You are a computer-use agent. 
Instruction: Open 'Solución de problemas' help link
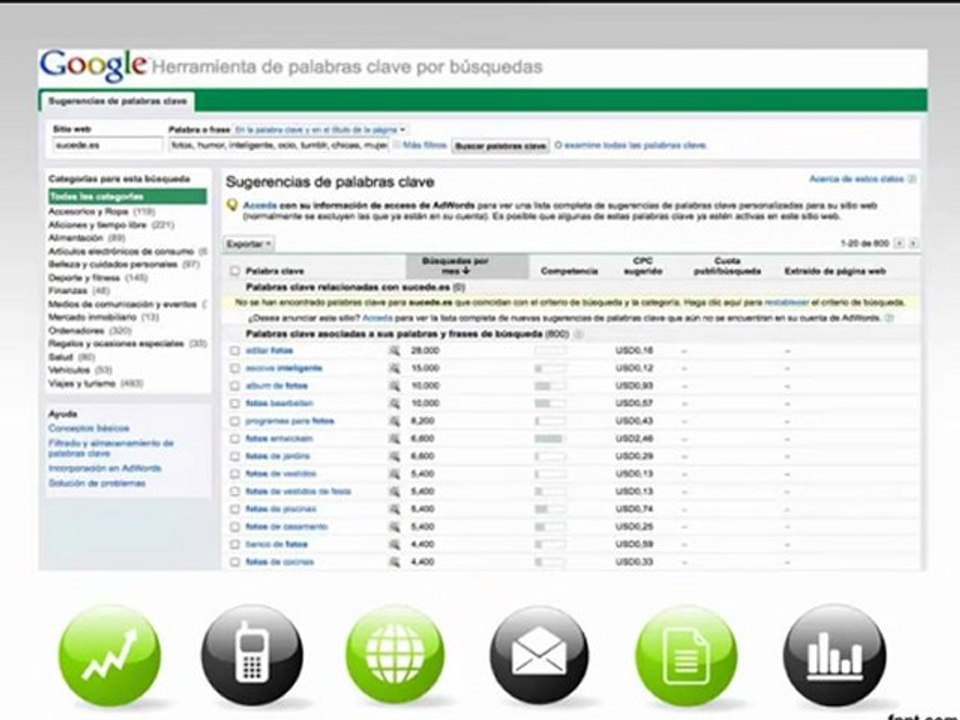pos(97,483)
